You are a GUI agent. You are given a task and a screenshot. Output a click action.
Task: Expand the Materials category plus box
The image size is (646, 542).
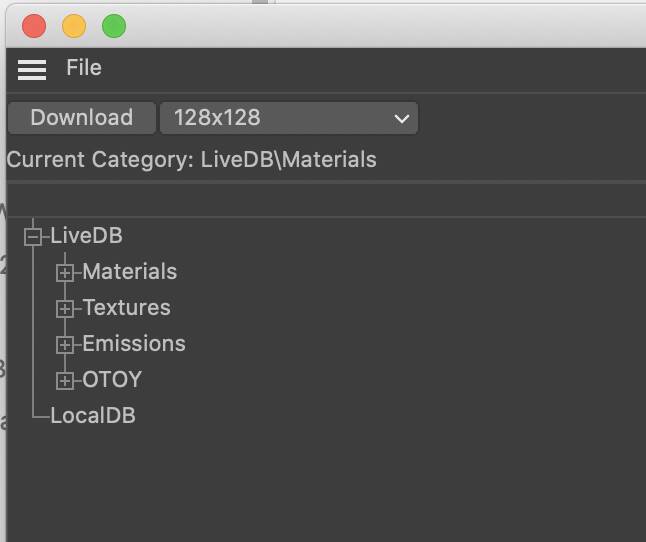click(x=65, y=272)
